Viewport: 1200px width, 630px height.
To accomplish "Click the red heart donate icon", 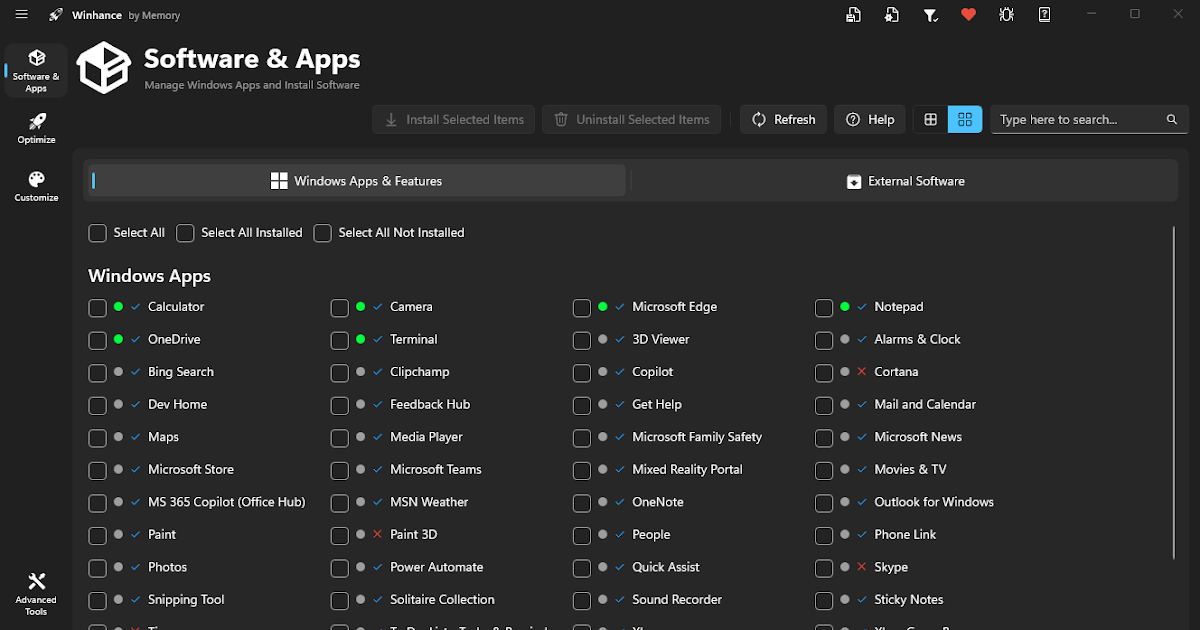I will tap(968, 15).
